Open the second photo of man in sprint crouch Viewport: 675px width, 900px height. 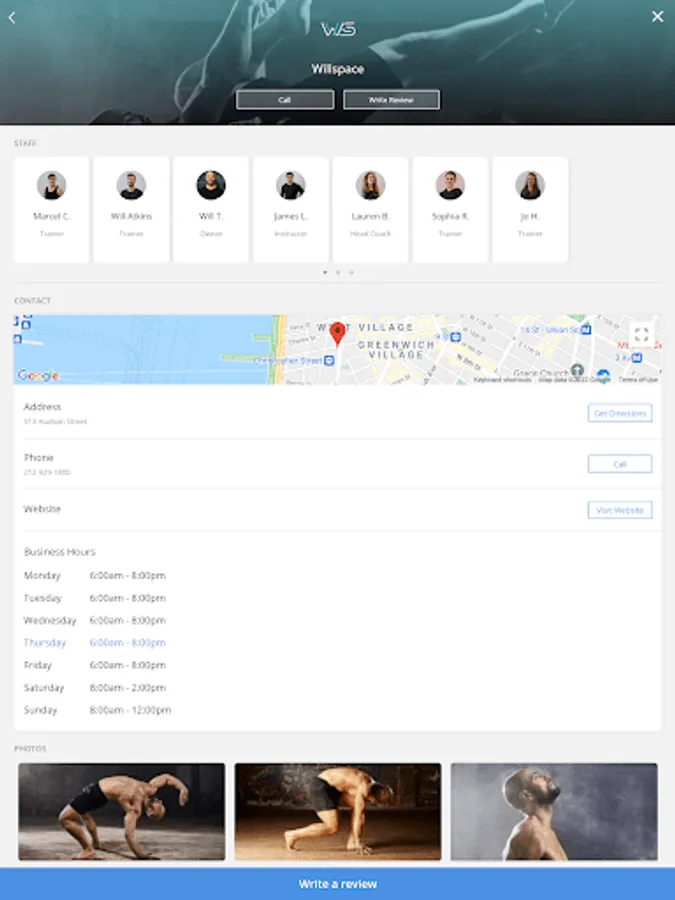point(338,812)
